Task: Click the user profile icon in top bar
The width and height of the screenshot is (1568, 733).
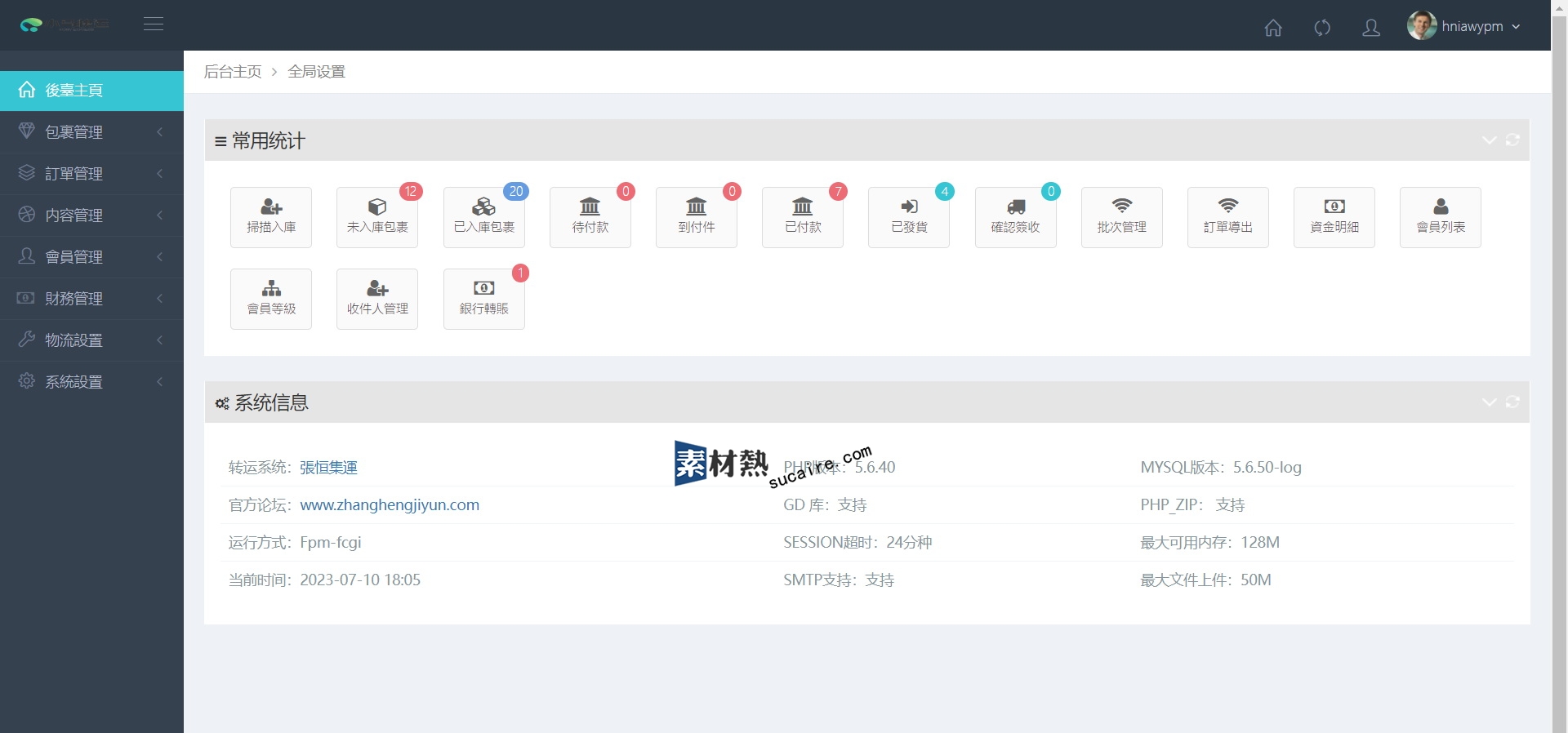Action: (1371, 28)
